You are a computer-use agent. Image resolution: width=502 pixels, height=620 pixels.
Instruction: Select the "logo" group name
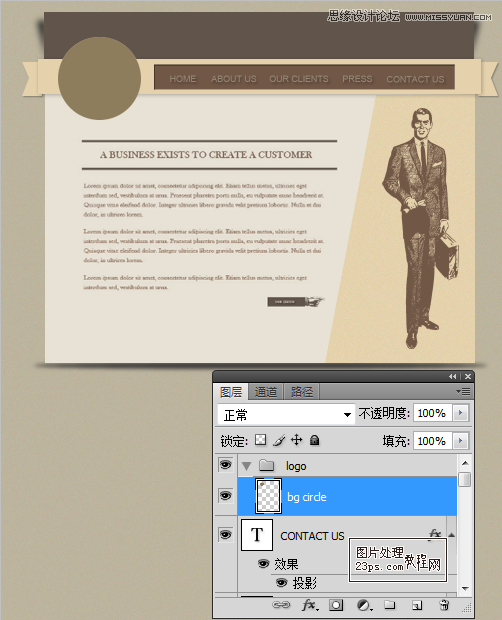point(296,466)
